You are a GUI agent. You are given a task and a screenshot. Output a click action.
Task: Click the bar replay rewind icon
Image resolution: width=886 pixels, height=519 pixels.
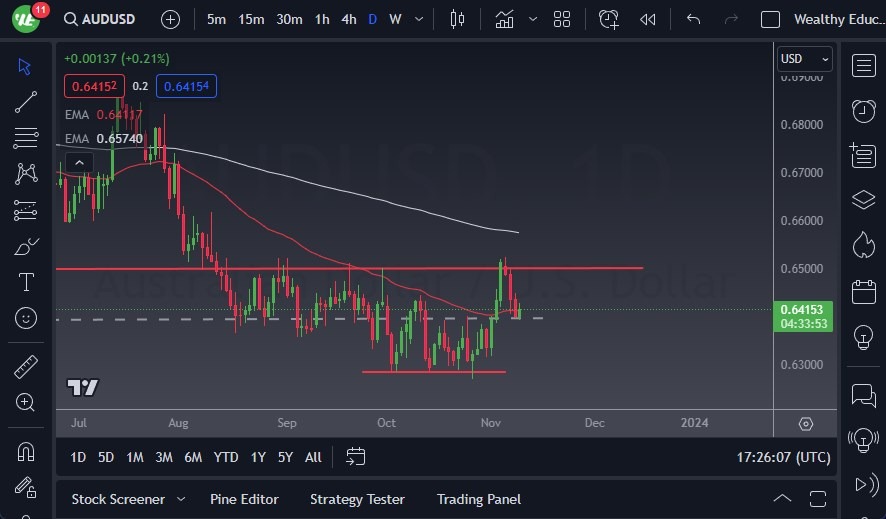648,19
